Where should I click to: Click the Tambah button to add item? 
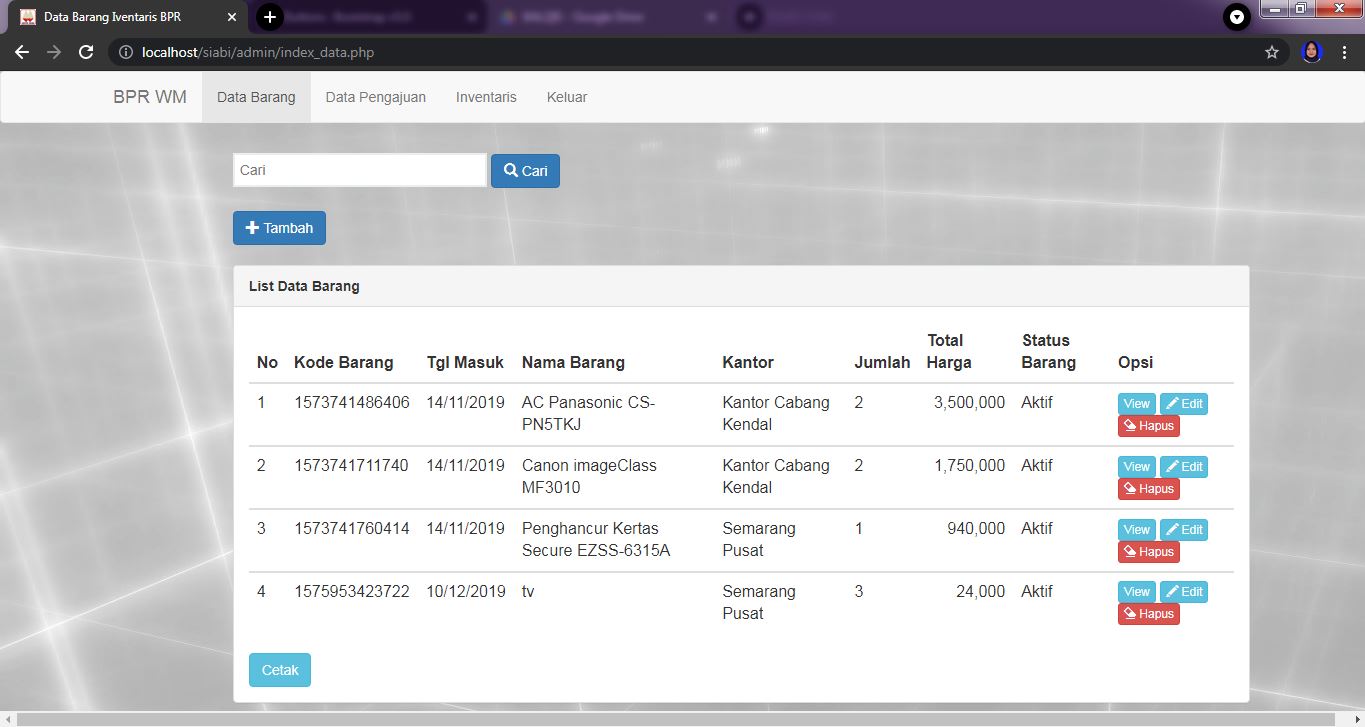(x=279, y=228)
